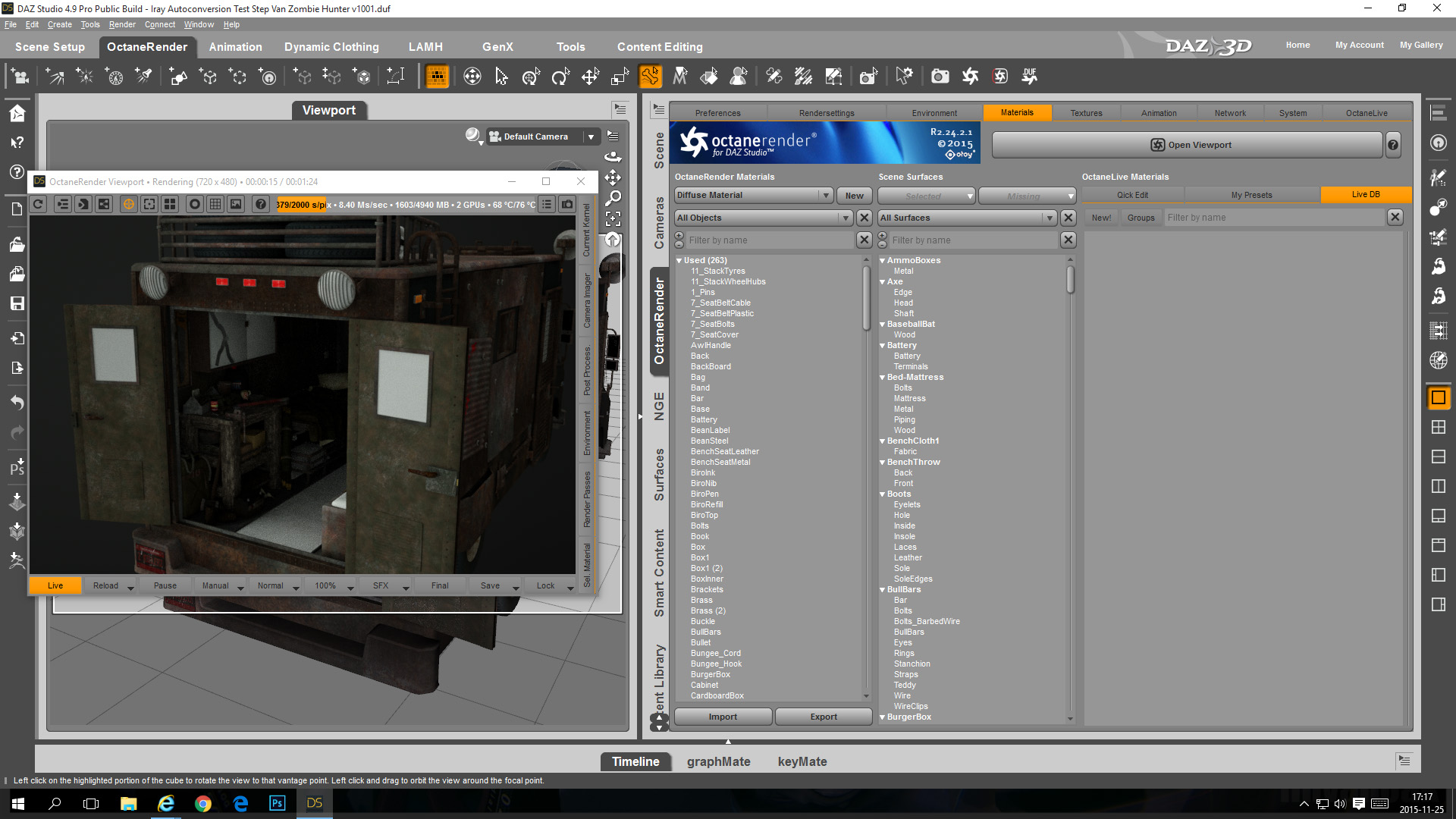Click the OctaneLive Filter by name field
The image size is (1456, 819).
(1274, 218)
